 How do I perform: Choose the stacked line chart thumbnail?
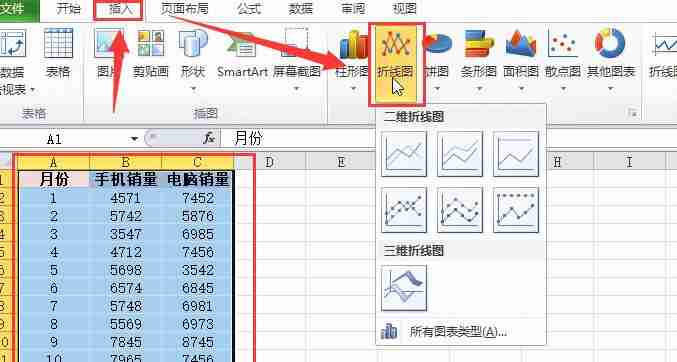tap(460, 154)
